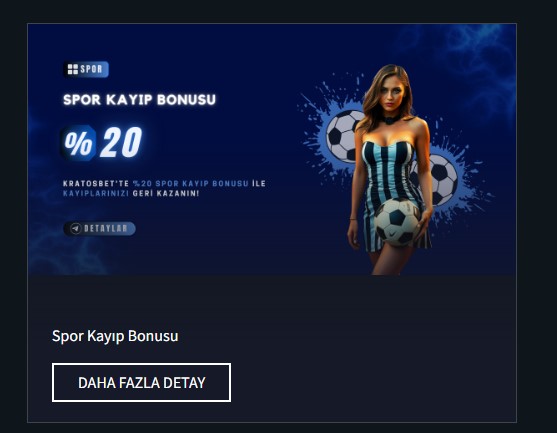Open the DETAYLAR pill button on banner
Image resolution: width=557 pixels, height=433 pixels.
(99, 228)
